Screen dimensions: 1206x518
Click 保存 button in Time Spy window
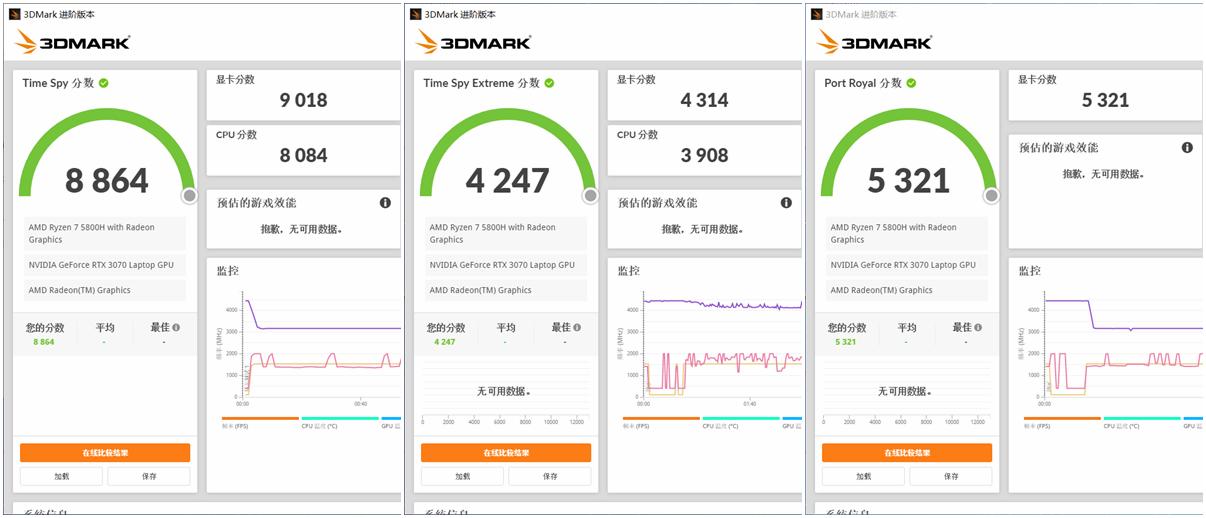click(x=149, y=476)
